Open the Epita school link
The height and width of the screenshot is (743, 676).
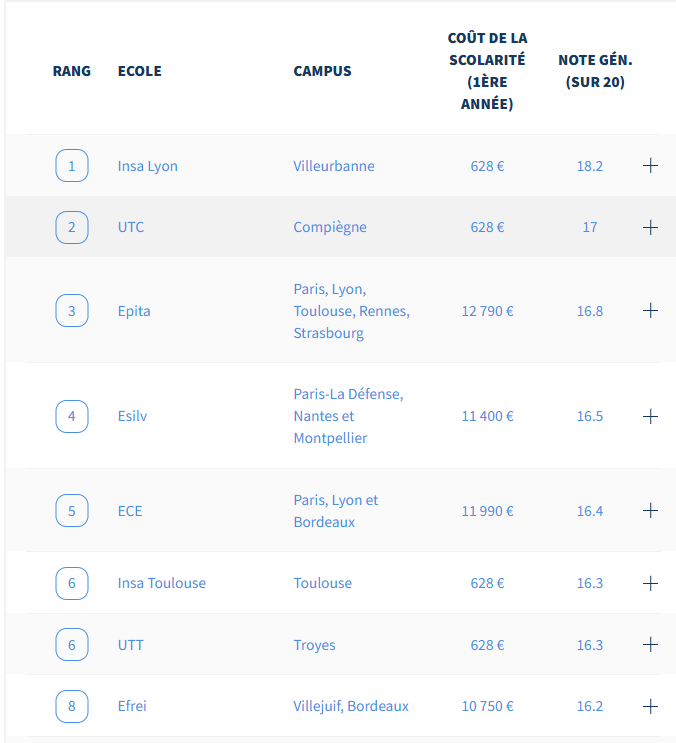coord(134,311)
